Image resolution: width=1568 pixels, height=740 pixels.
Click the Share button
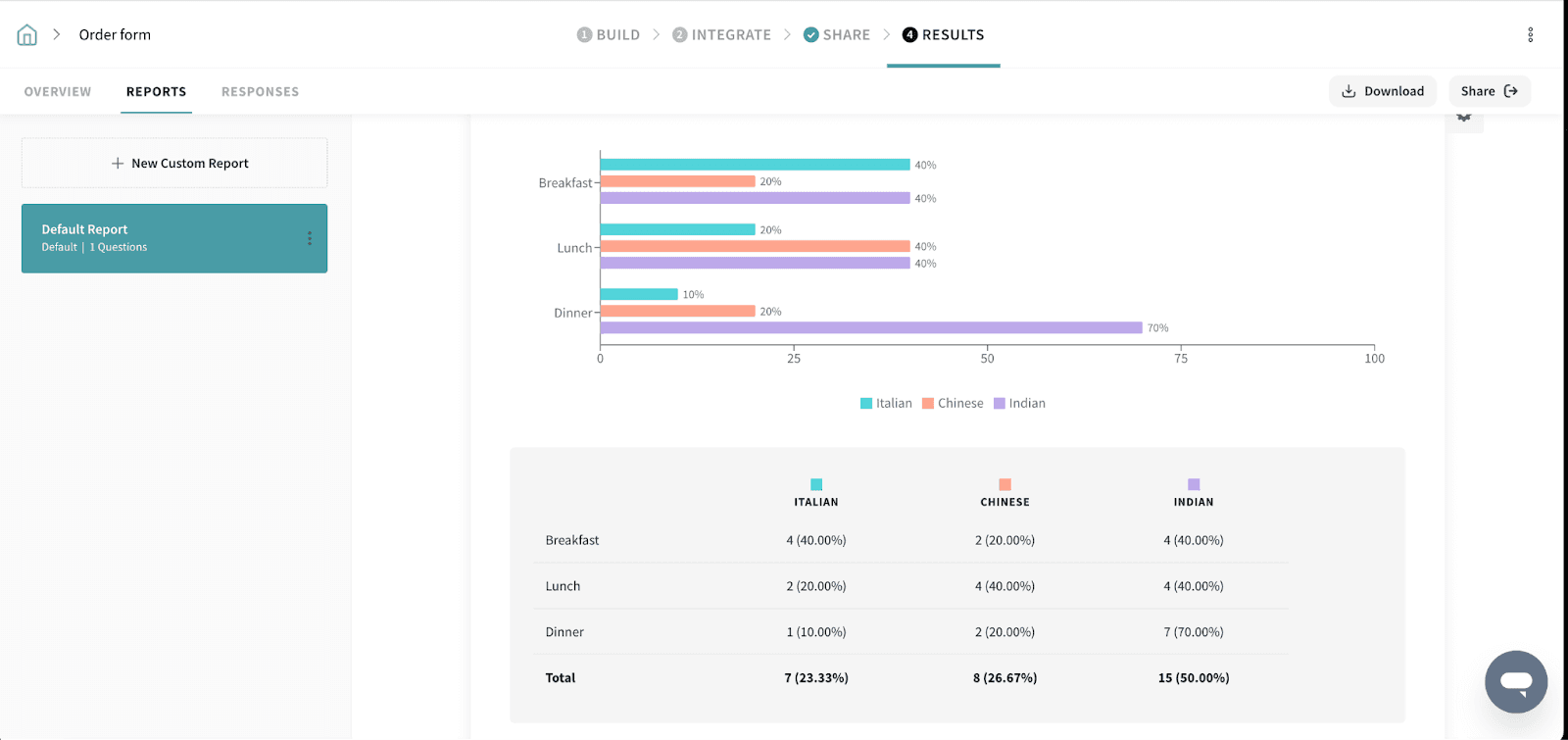[1489, 91]
